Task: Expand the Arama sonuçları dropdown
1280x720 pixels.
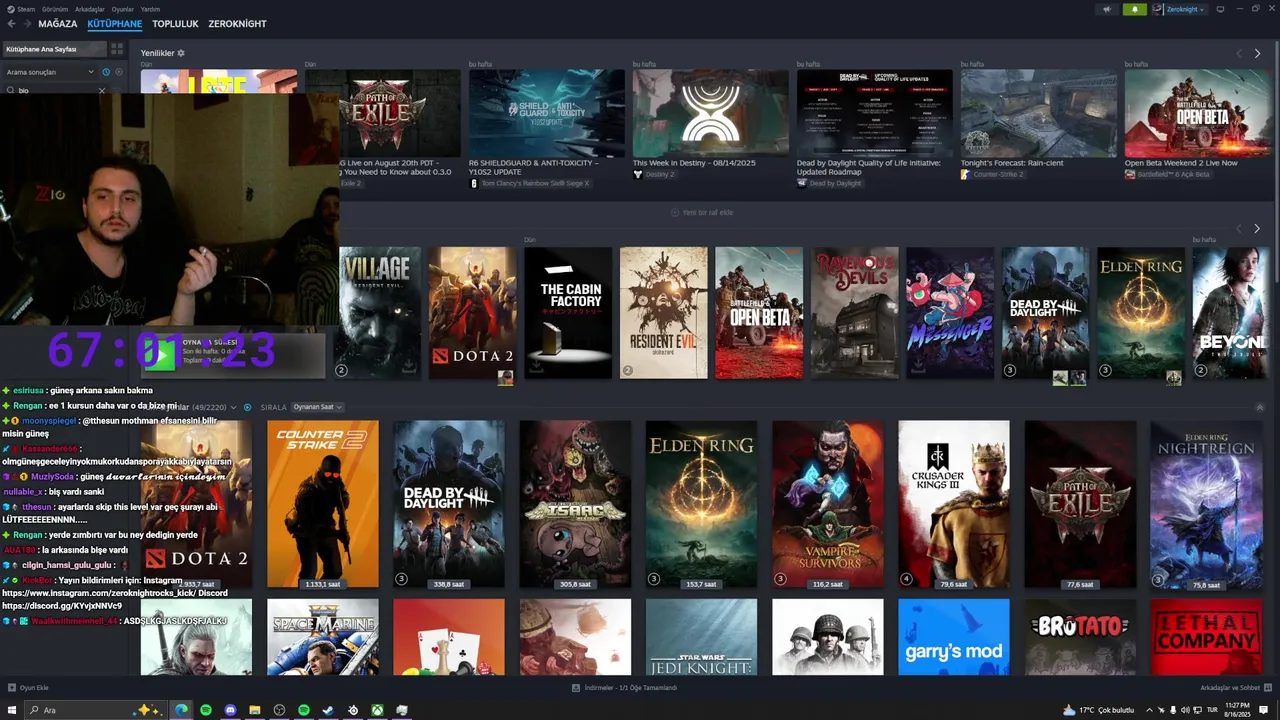Action: (x=50, y=72)
